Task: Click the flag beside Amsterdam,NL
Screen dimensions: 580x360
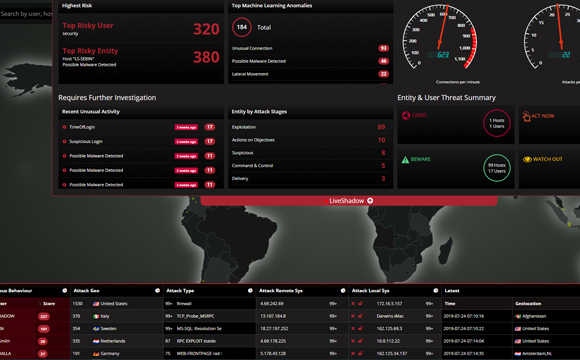Action: (518, 354)
